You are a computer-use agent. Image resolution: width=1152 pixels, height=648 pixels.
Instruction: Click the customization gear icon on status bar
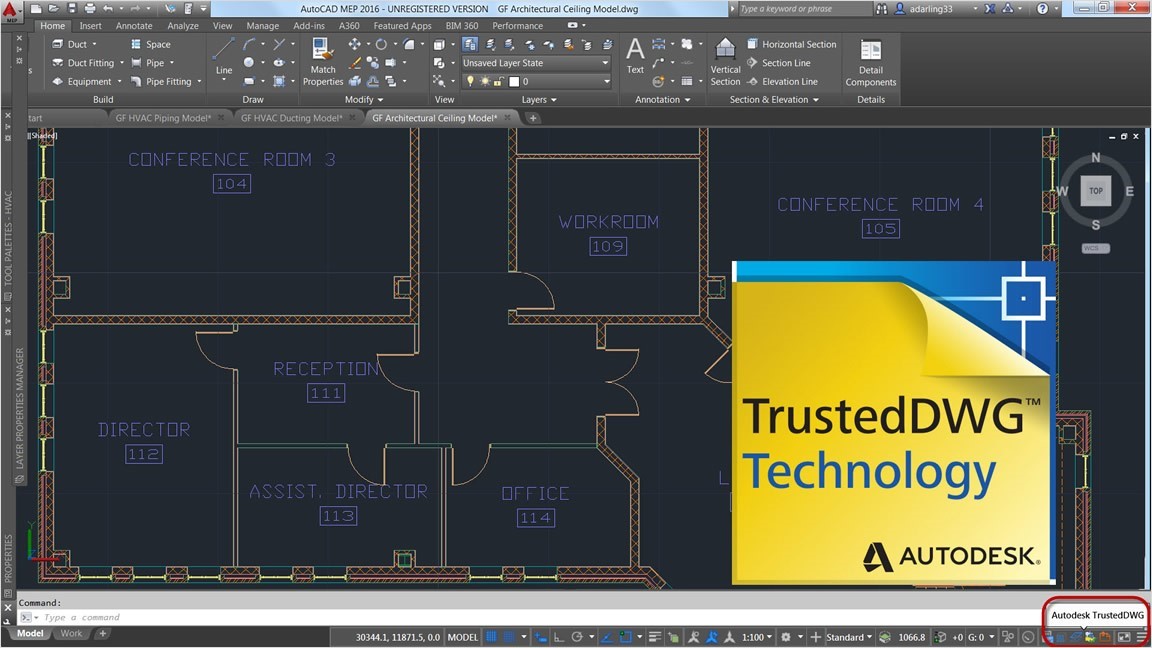coord(787,637)
